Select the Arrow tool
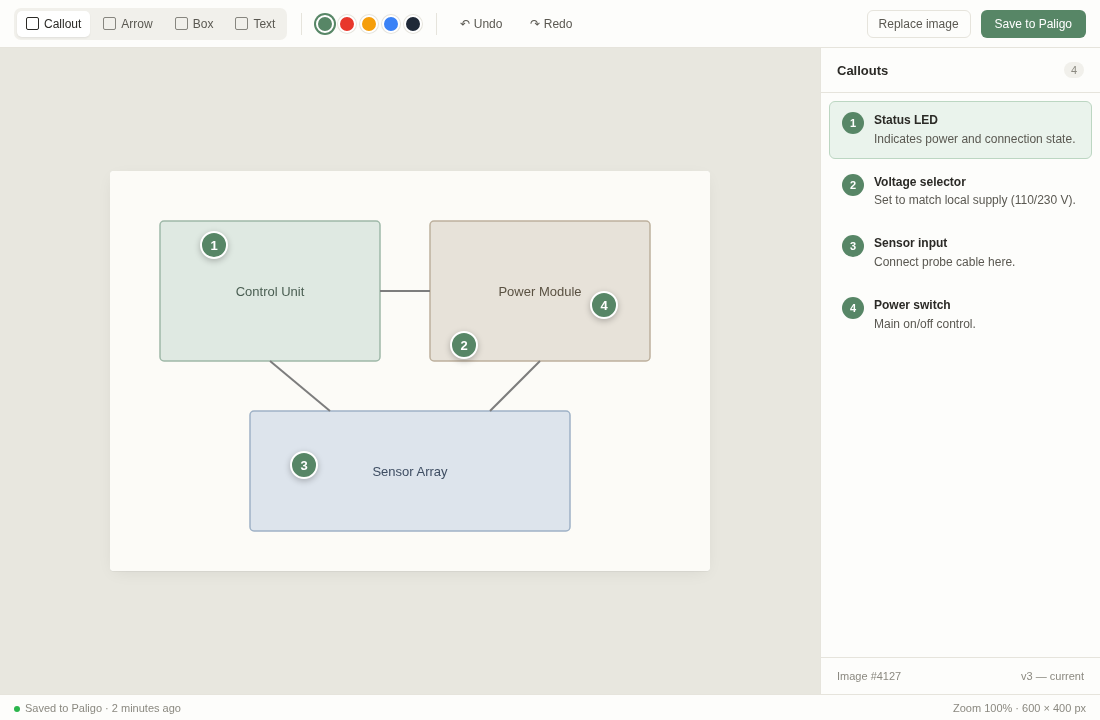This screenshot has height=720, width=1100. (128, 24)
